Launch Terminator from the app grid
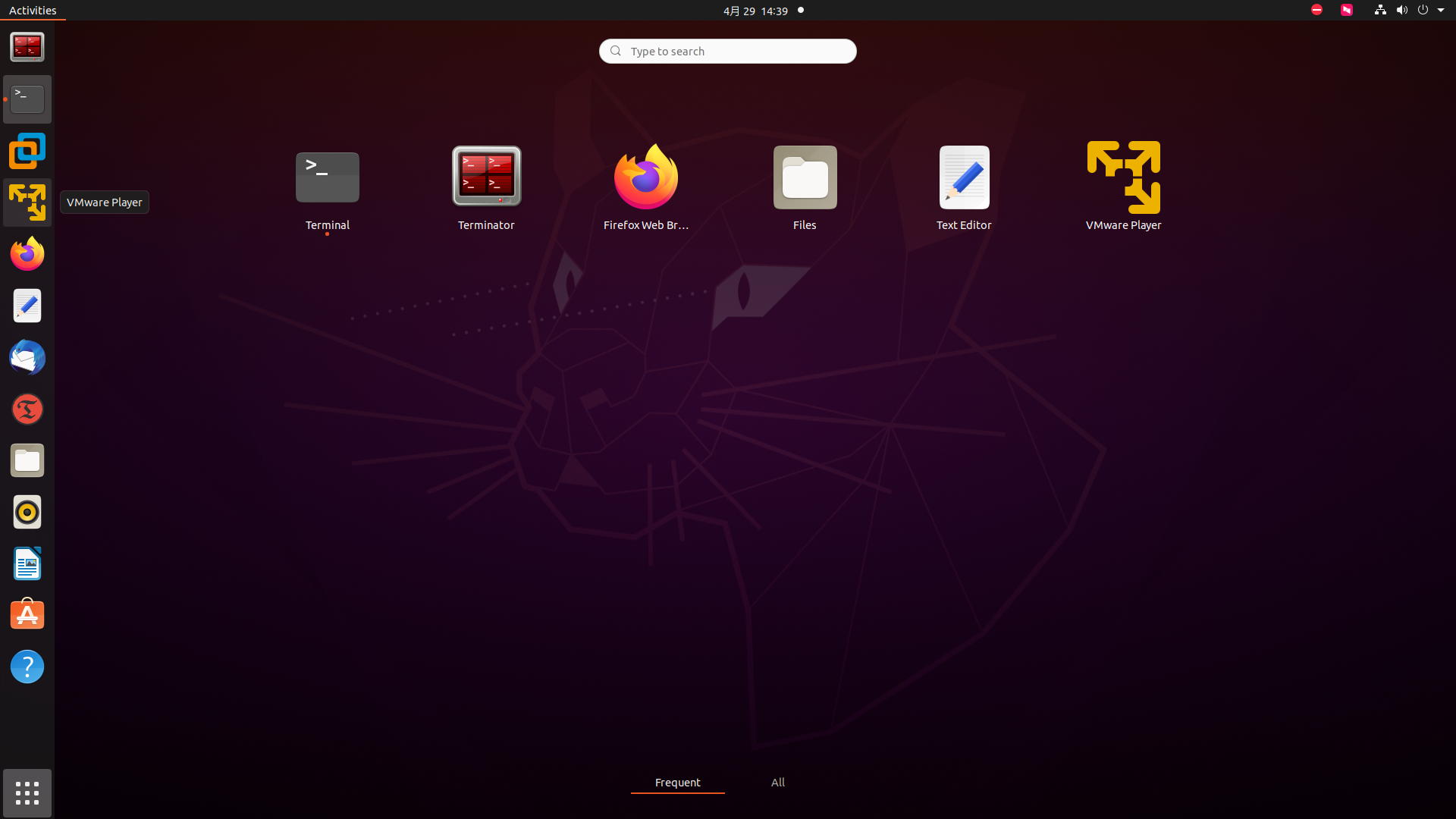 tap(486, 177)
